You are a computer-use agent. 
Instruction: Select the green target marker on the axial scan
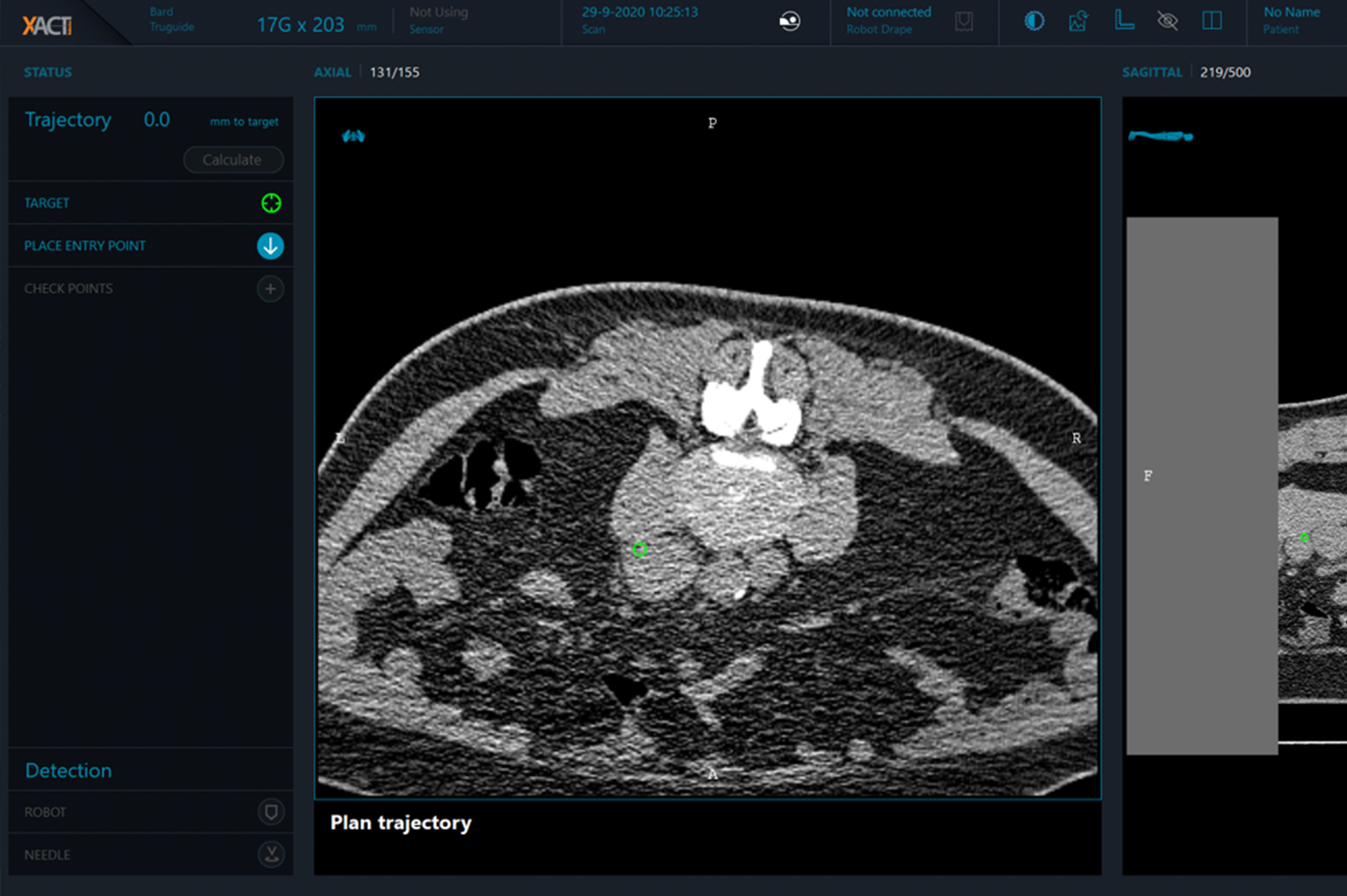pos(640,549)
